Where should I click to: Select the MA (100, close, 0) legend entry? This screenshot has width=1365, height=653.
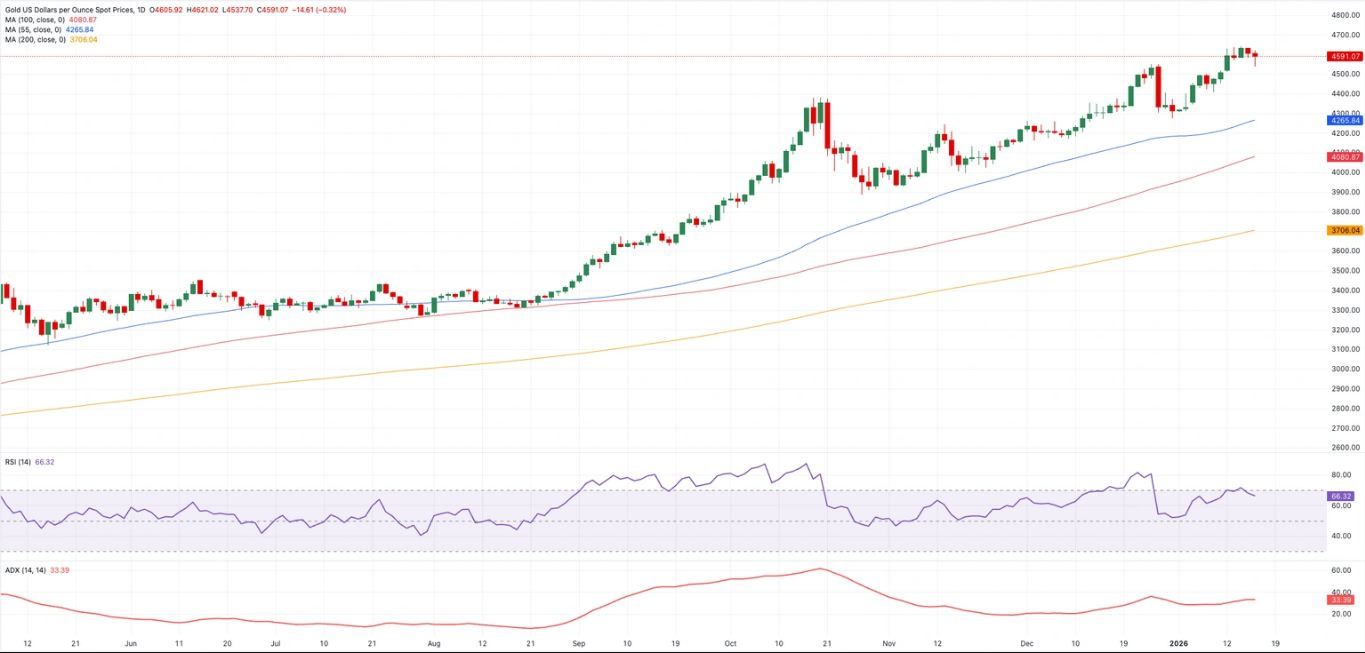(33, 20)
